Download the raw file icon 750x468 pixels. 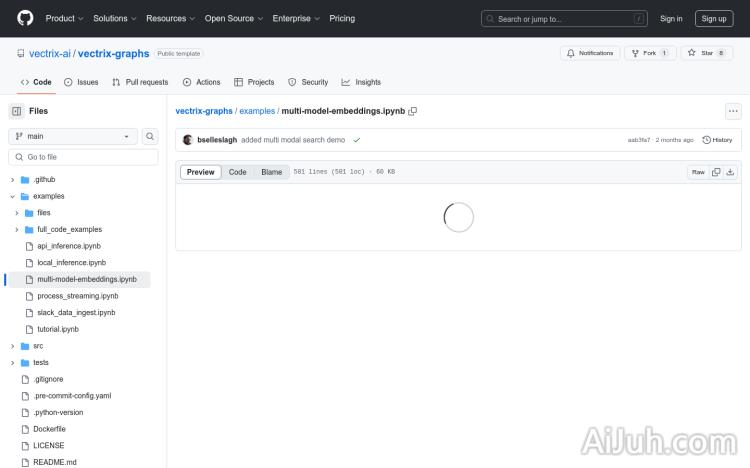point(730,172)
